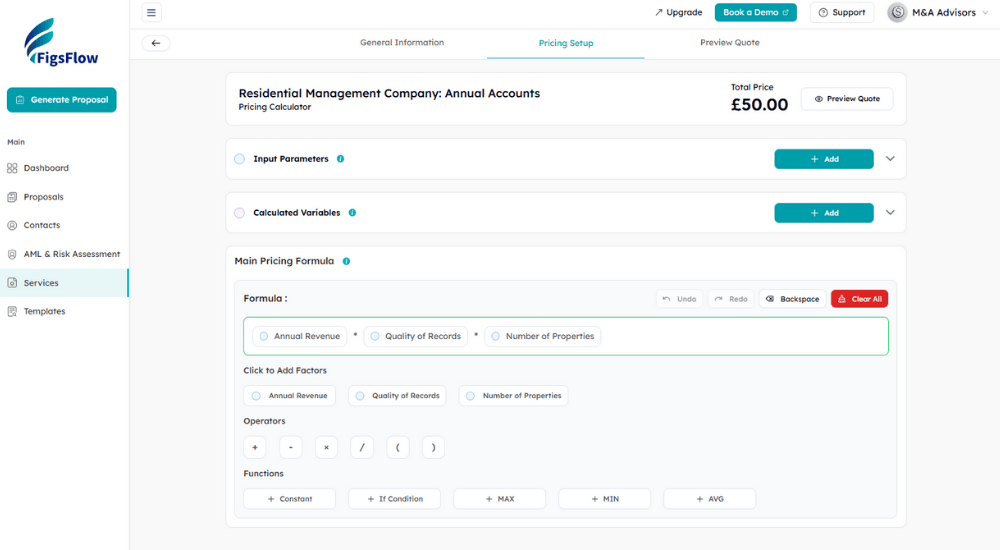Switch to the General Information tab
1000x550 pixels.
pyautogui.click(x=402, y=43)
